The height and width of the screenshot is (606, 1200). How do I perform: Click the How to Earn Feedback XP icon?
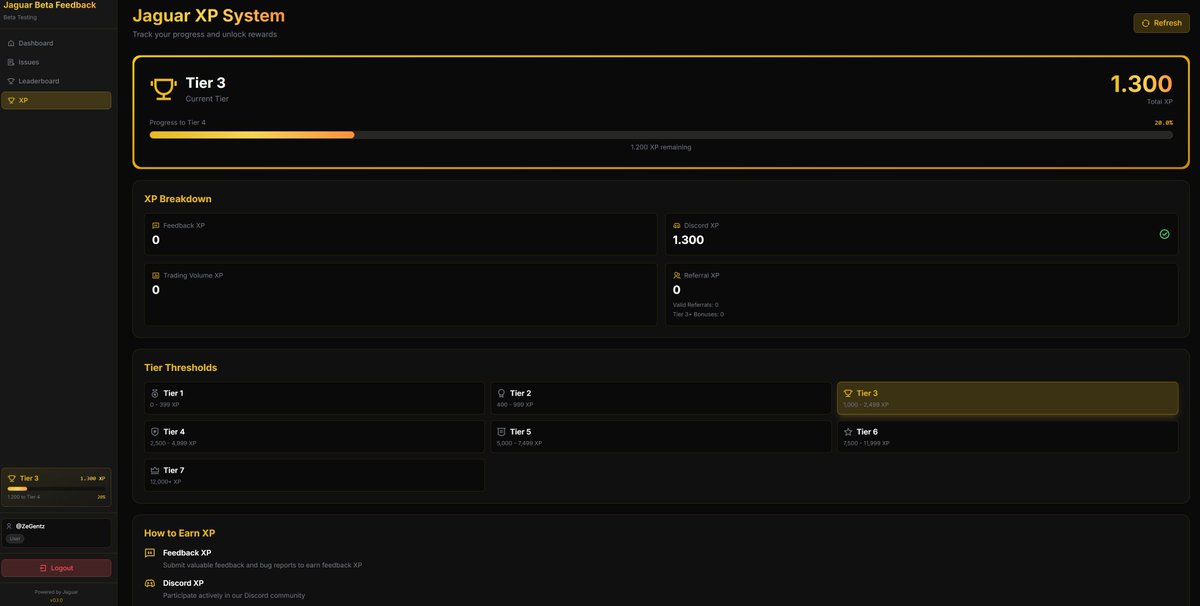150,553
